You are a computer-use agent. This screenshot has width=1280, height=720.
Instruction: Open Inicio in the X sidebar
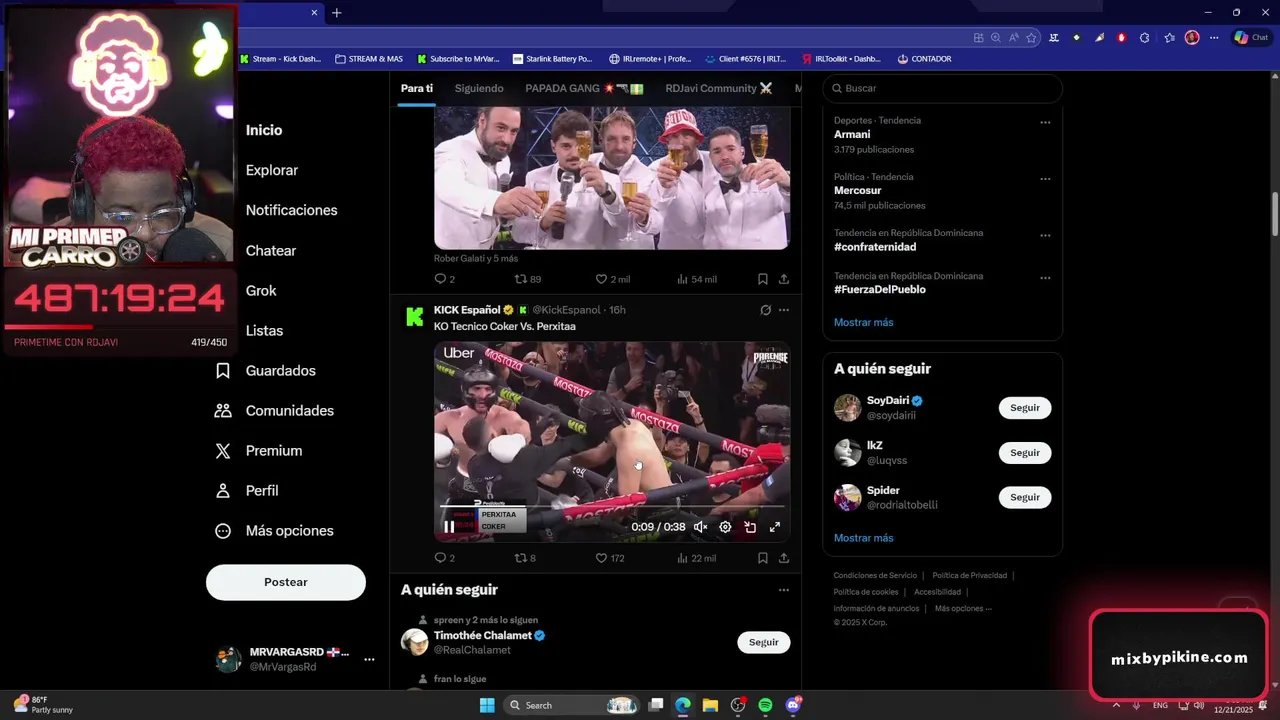(264, 130)
